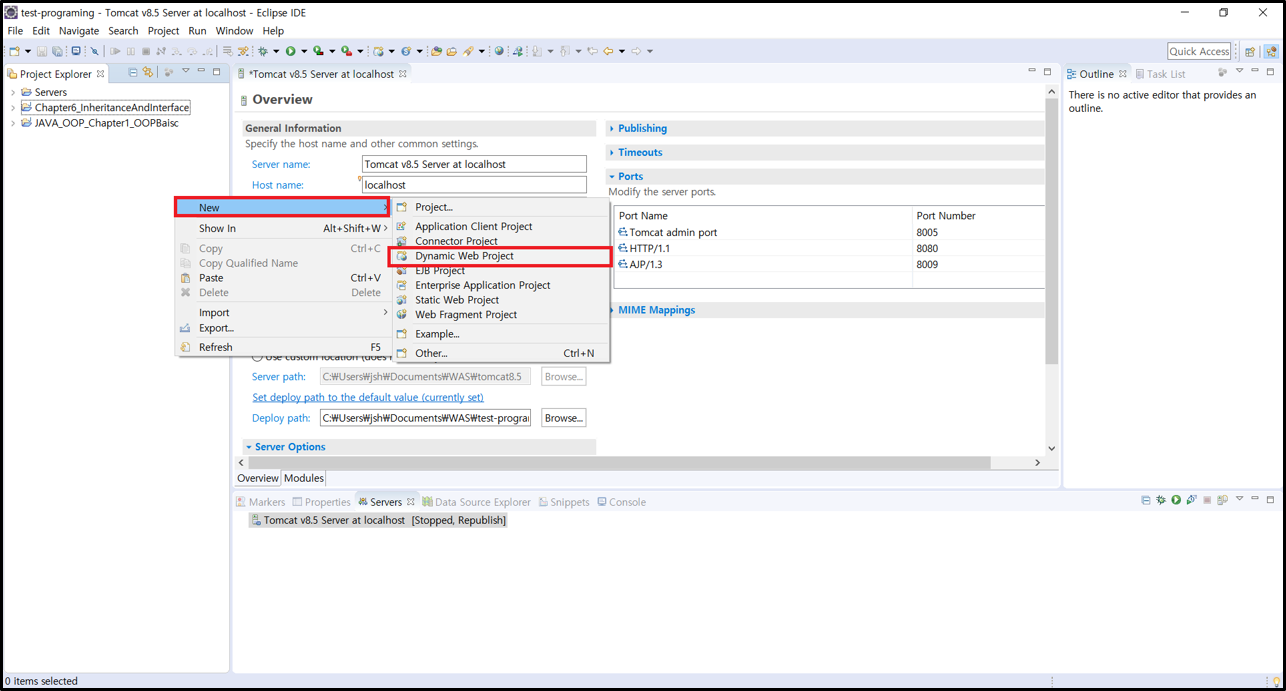Viewport: 1286px width, 691px height.
Task: Close the Outline view tab
Action: tap(1122, 74)
